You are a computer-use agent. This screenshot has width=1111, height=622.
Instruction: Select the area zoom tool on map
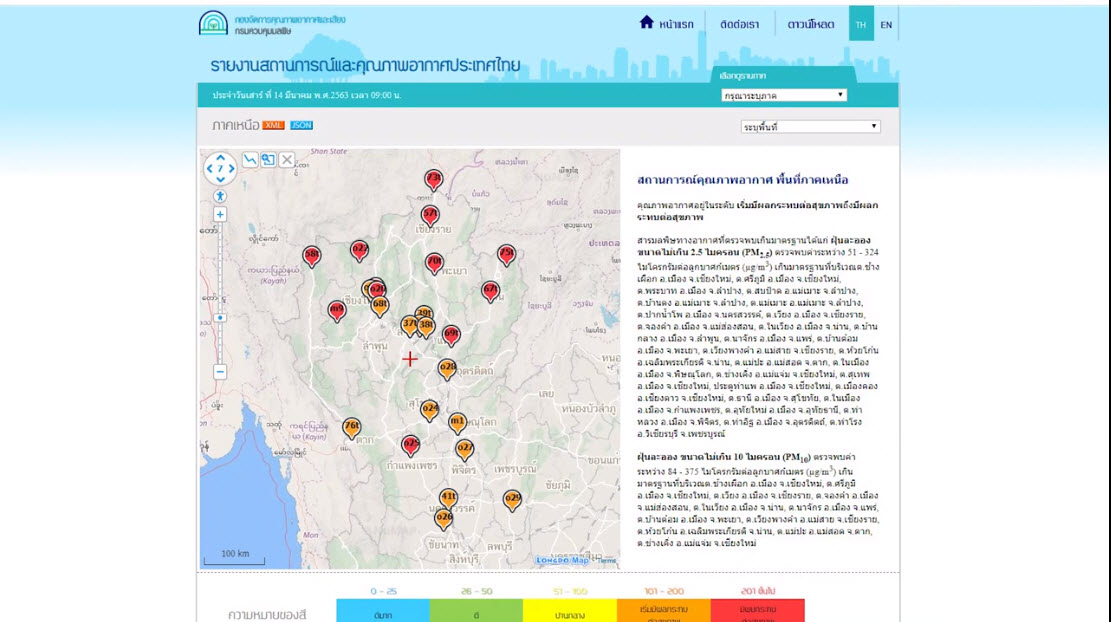point(268,159)
